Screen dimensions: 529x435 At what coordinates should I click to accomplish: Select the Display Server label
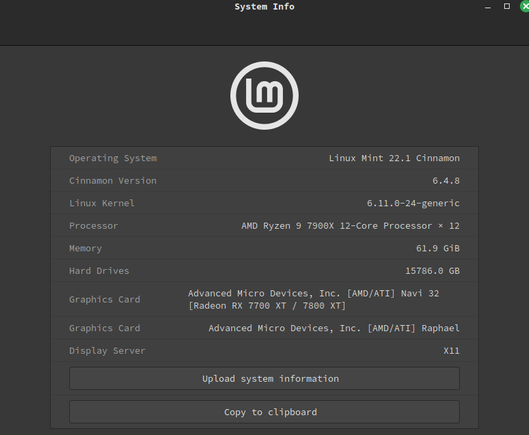(x=107, y=351)
